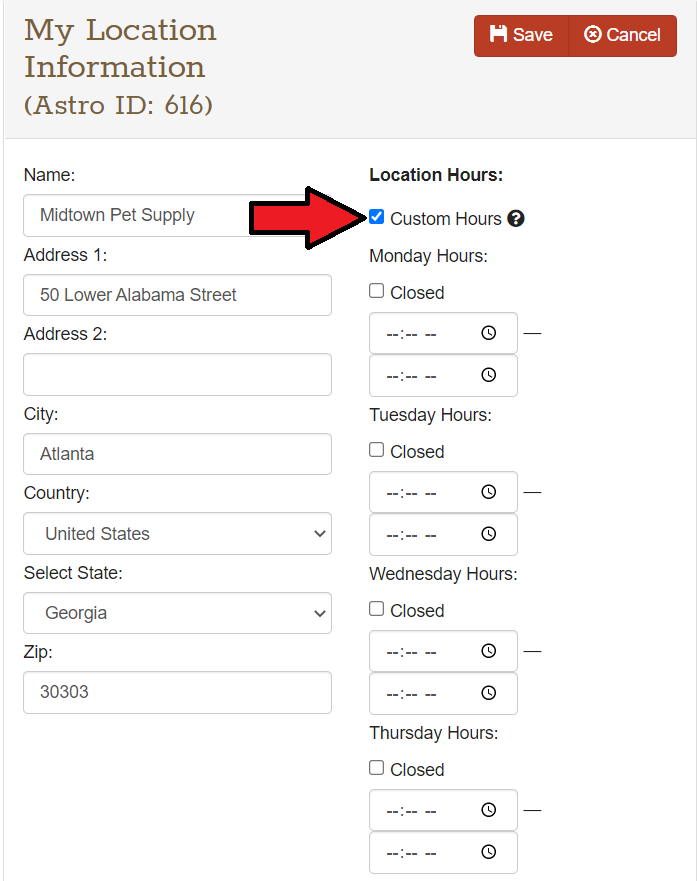Open Tuesday opening time clock picker
This screenshot has width=697, height=881.
pyautogui.click(x=488, y=493)
